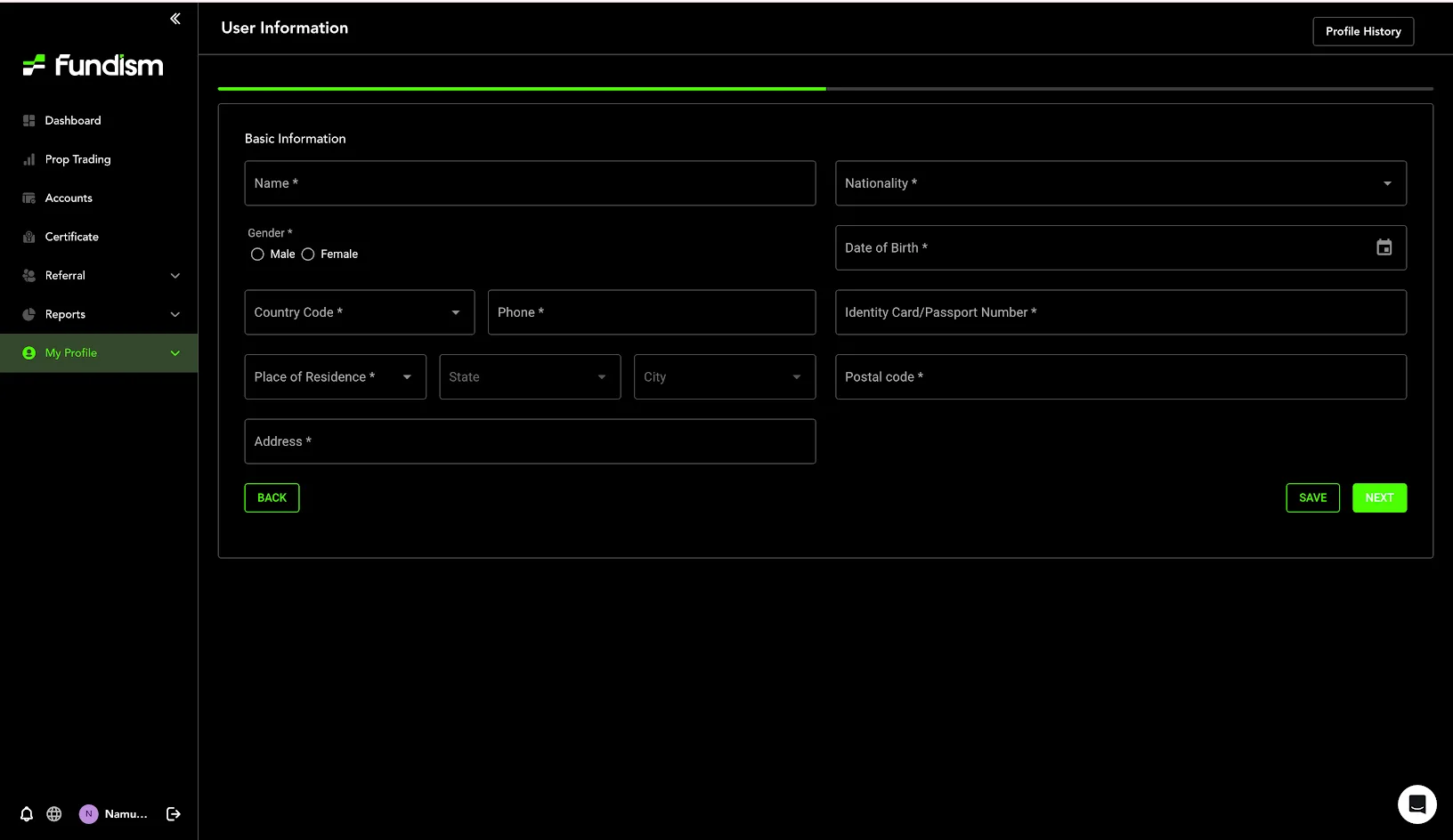This screenshot has width=1453, height=840.
Task: Open the chat support bubble
Action: 1416,804
